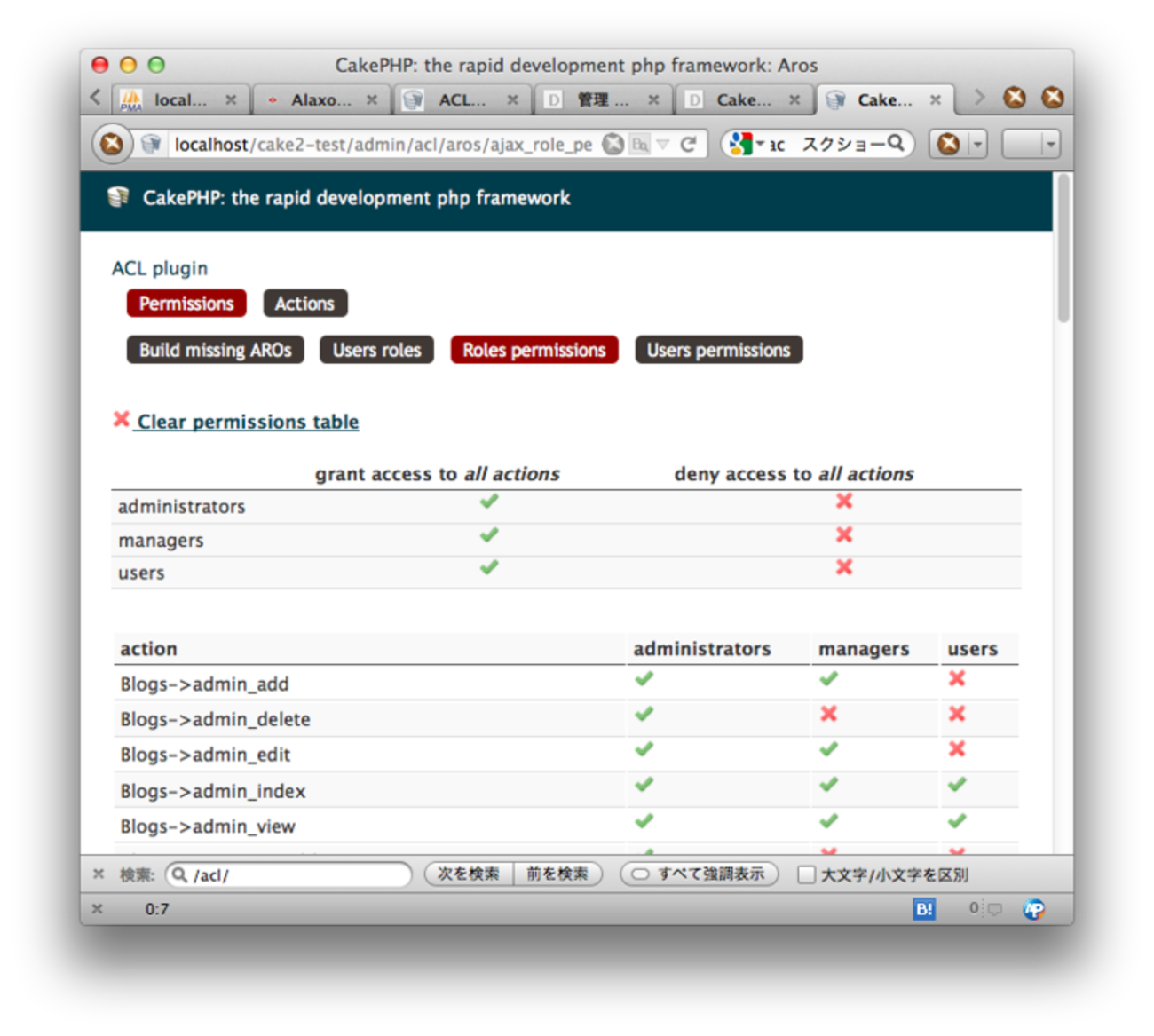1154x1036 pixels.
Task: Grant administrators access to all actions
Action: [489, 502]
